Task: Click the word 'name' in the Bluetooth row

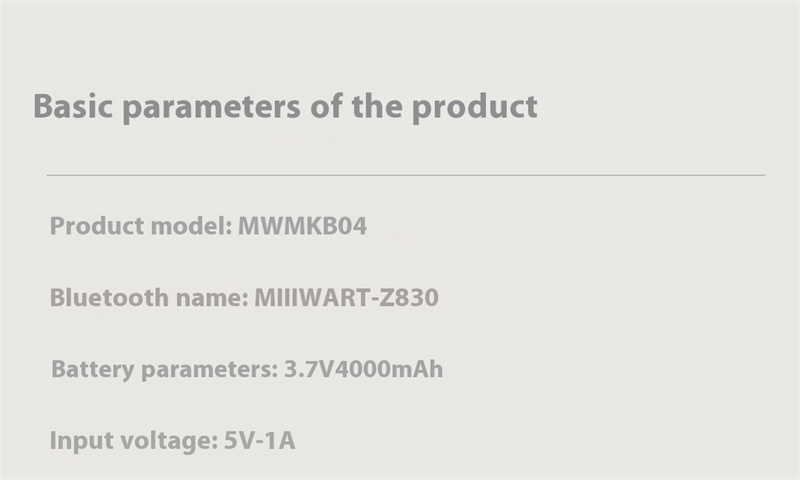Action: tap(212, 299)
